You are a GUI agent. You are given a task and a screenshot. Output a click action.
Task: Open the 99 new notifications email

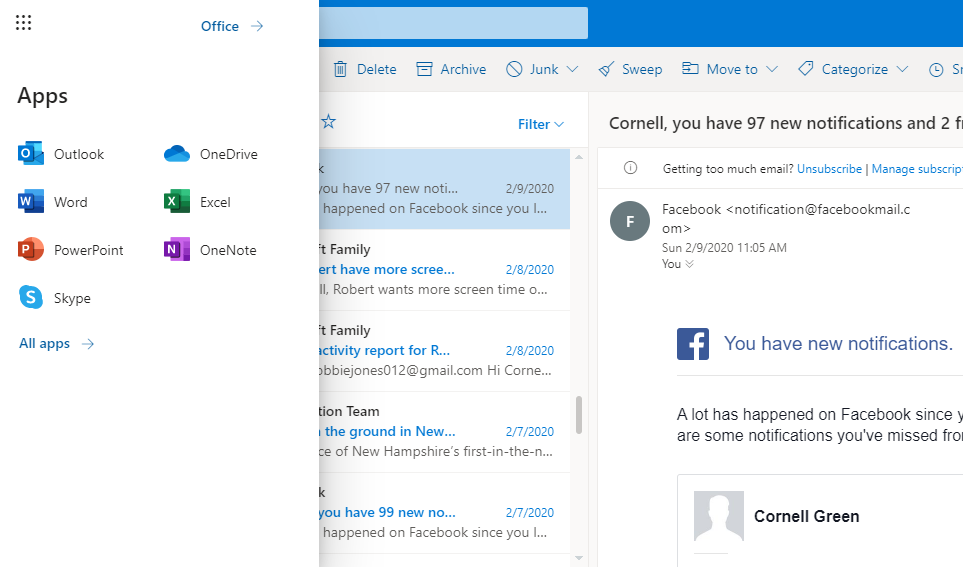445,513
